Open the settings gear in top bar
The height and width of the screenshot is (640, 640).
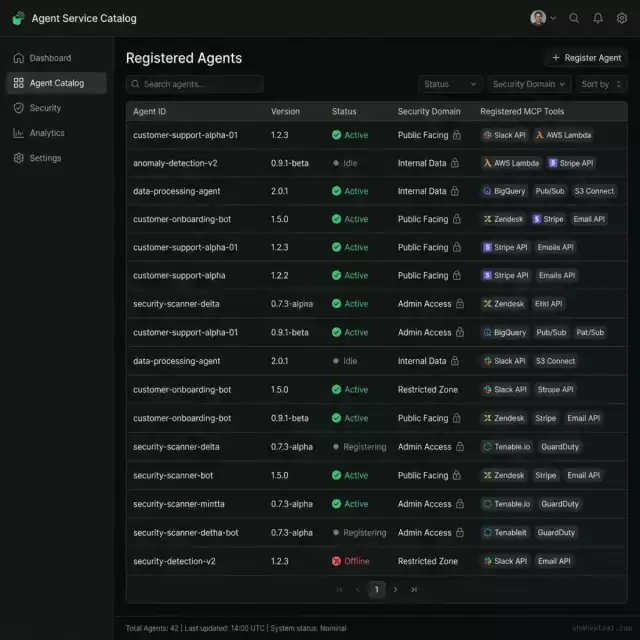tap(621, 18)
